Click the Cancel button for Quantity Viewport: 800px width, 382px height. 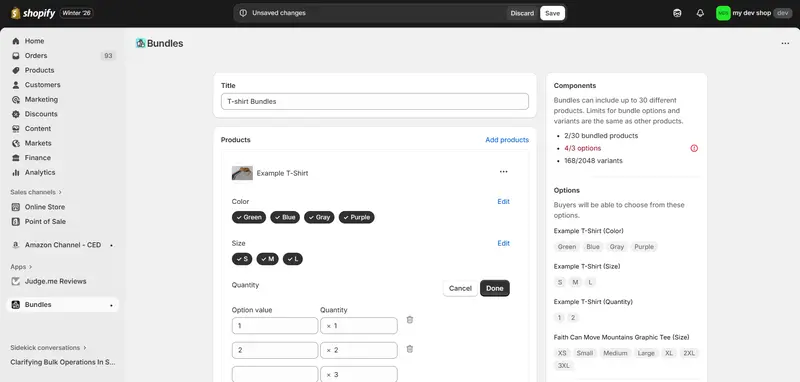[460, 288]
